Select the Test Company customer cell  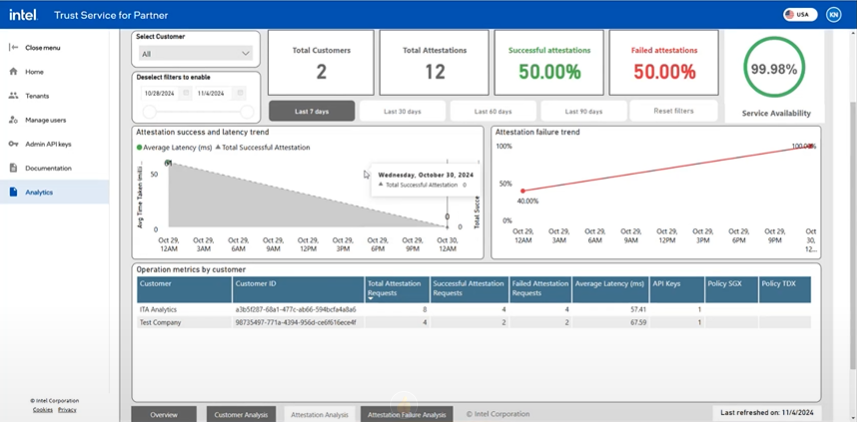point(184,323)
